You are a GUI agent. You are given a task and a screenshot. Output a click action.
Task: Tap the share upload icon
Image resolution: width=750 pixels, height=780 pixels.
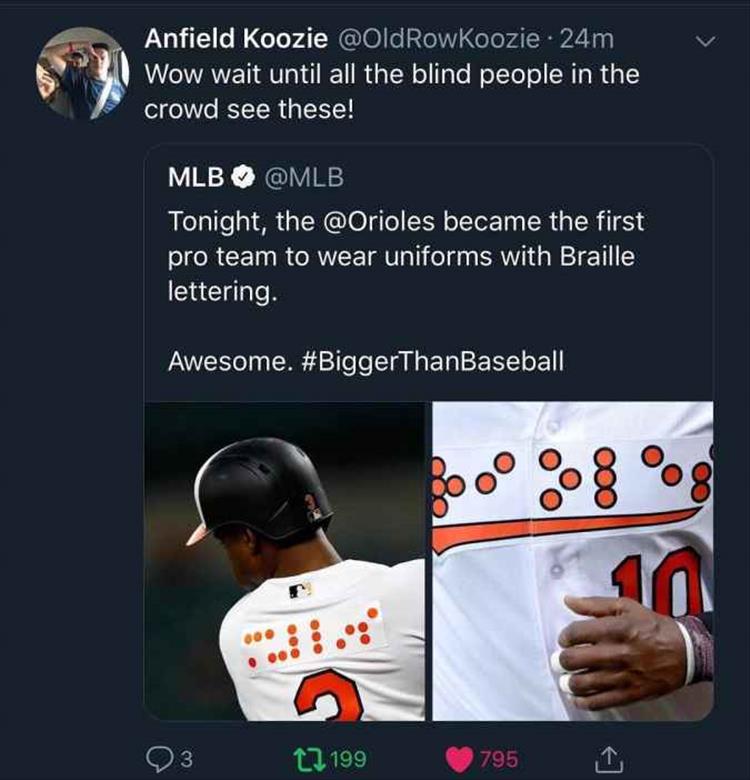tap(608, 758)
